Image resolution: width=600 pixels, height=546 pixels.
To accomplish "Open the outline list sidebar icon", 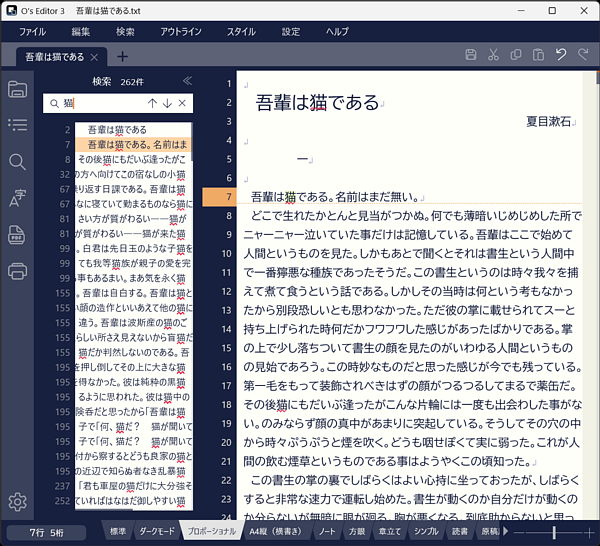I will [x=18, y=125].
